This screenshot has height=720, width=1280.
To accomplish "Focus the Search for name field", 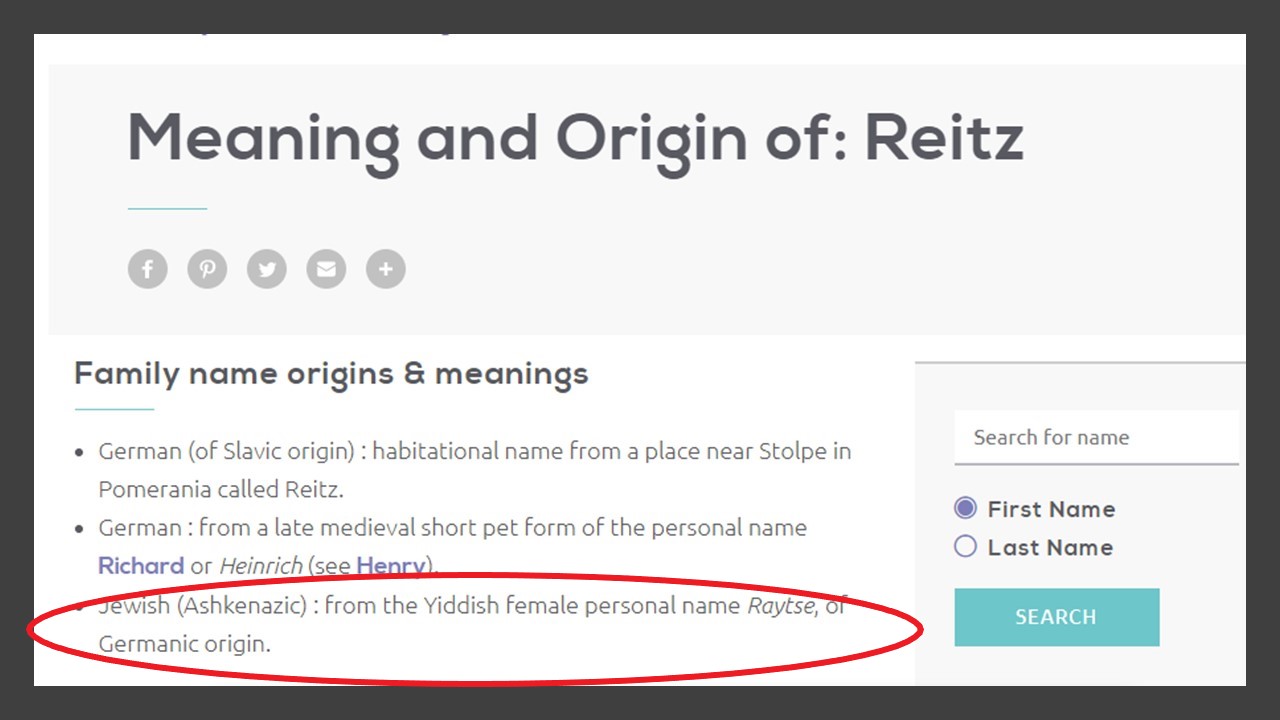I will point(1096,438).
